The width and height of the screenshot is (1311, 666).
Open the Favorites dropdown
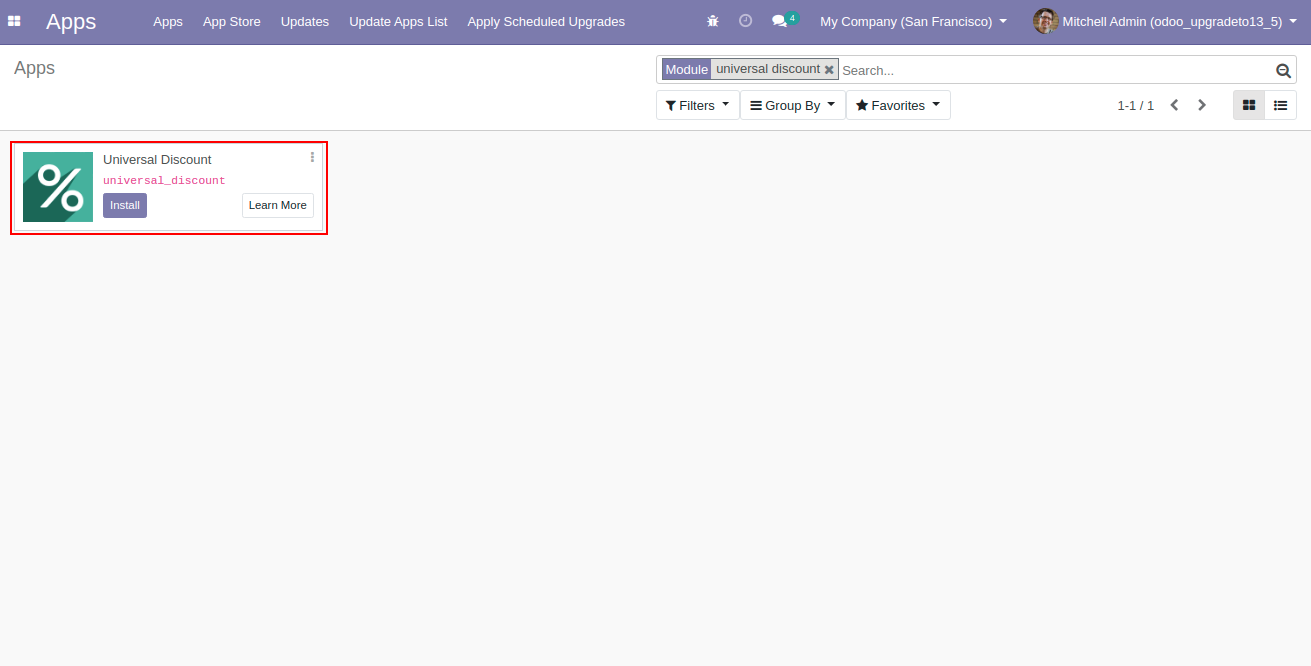point(897,105)
